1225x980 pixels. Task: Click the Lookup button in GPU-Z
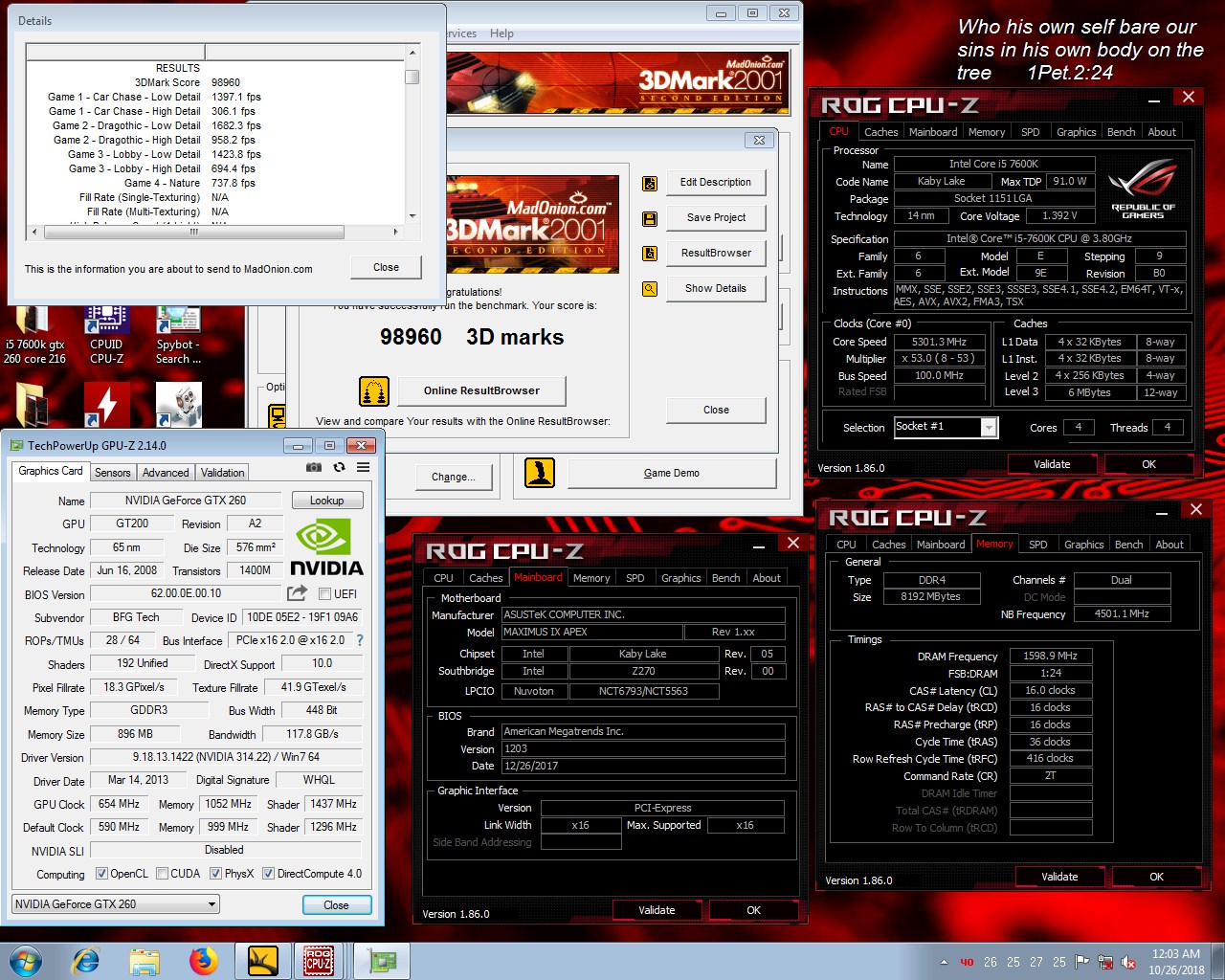[326, 501]
